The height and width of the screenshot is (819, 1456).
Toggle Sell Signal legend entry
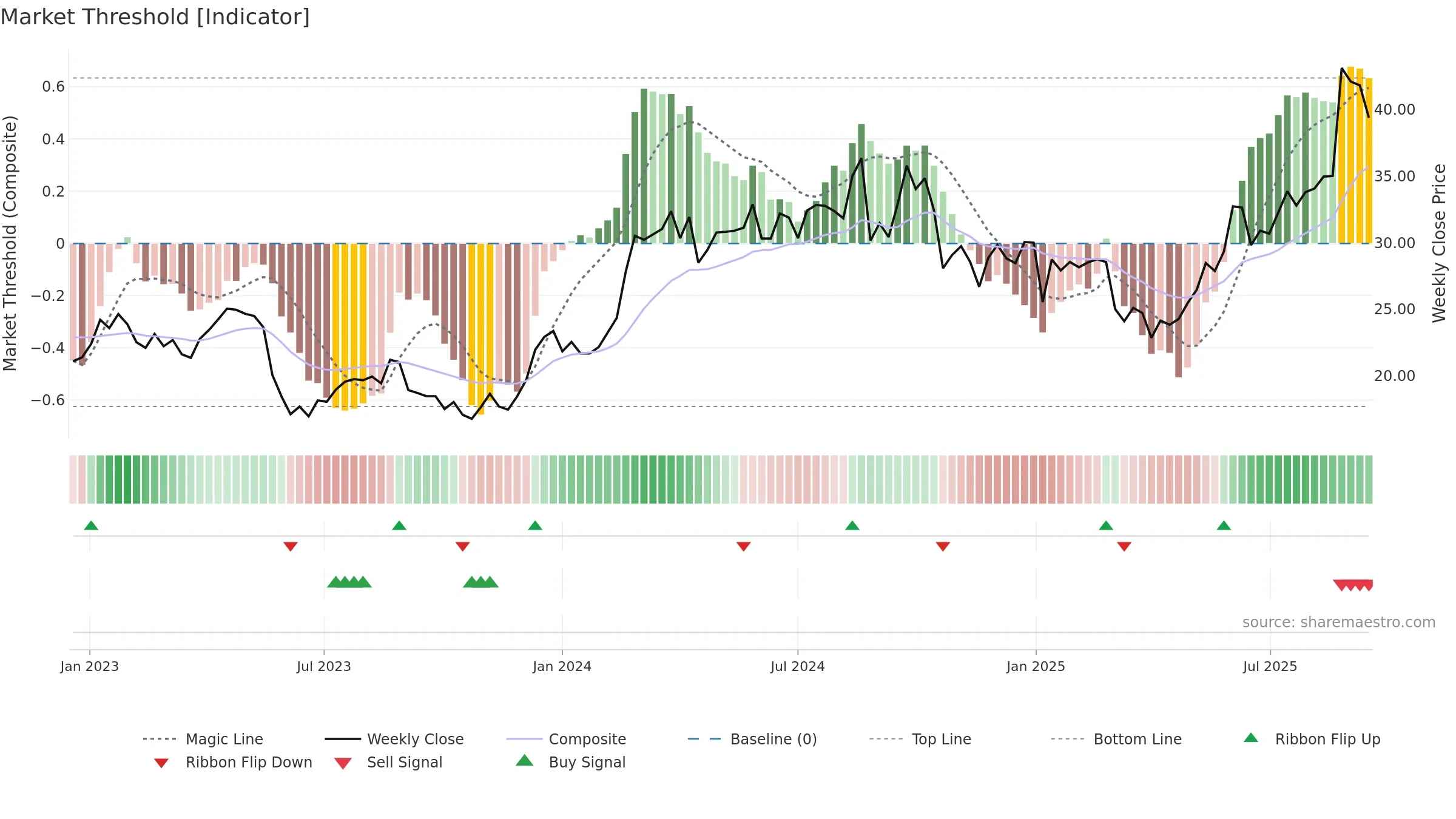click(388, 762)
